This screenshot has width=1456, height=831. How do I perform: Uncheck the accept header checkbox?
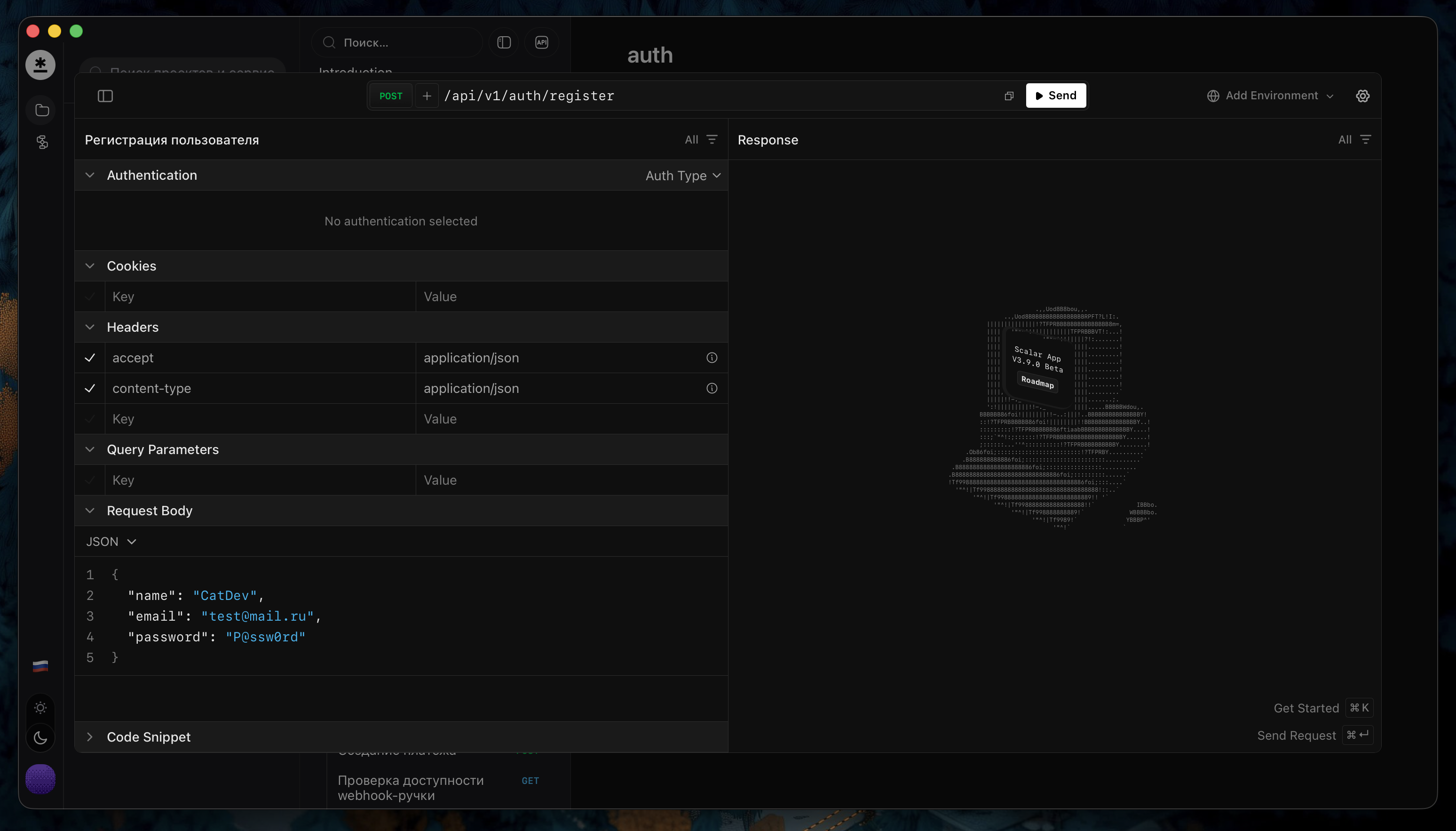coord(89,358)
